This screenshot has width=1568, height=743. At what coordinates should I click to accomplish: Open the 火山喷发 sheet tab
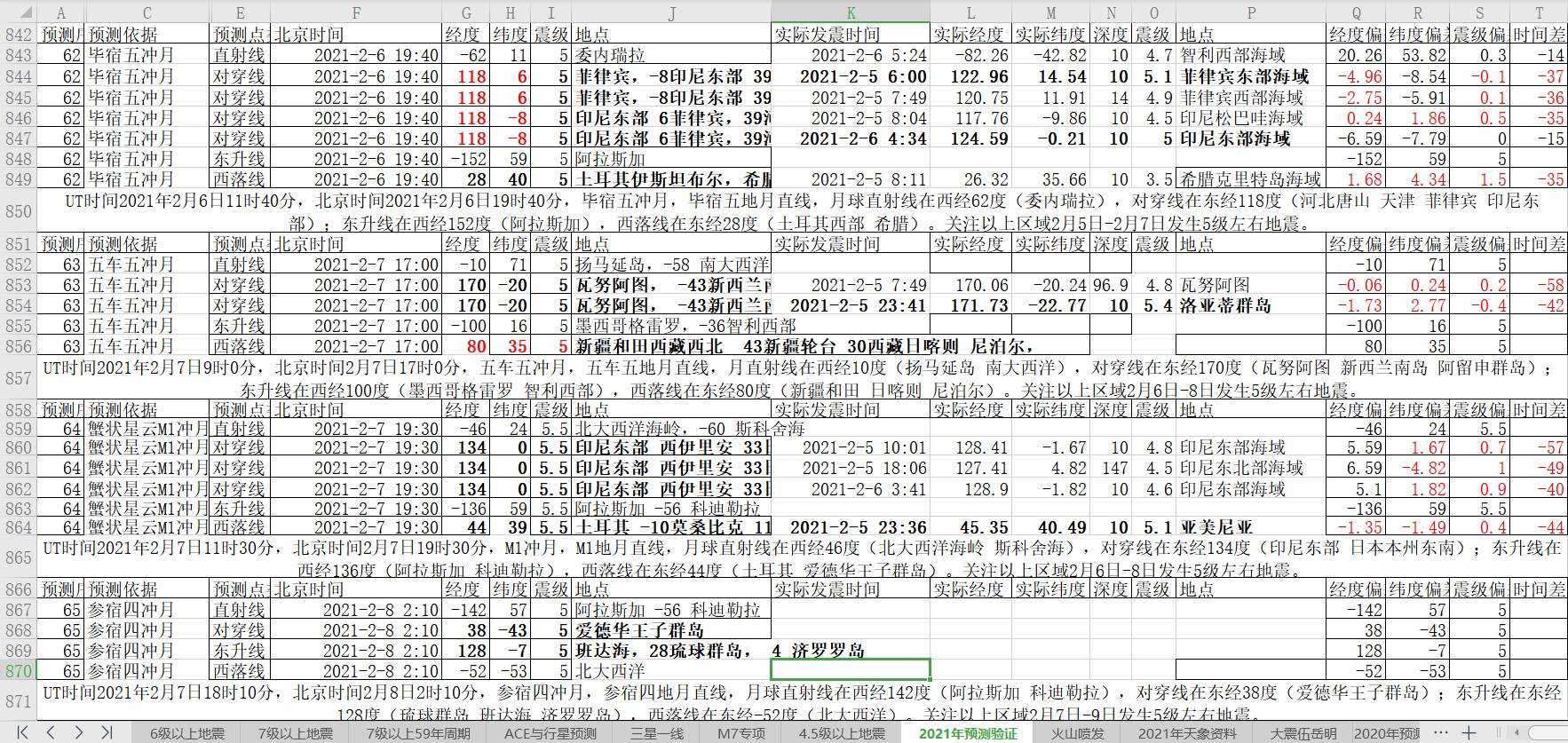1078,733
